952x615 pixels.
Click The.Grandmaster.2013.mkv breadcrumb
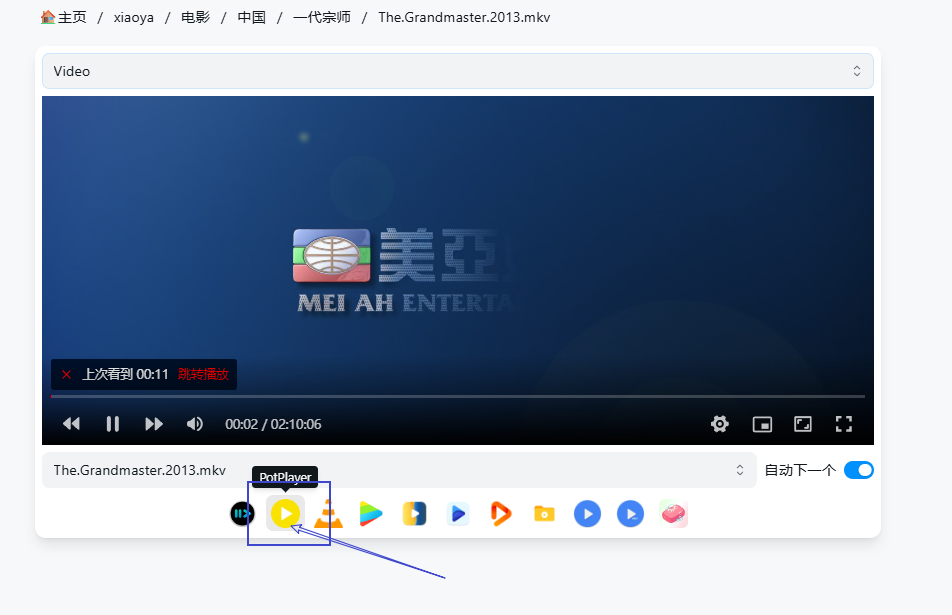(x=464, y=17)
